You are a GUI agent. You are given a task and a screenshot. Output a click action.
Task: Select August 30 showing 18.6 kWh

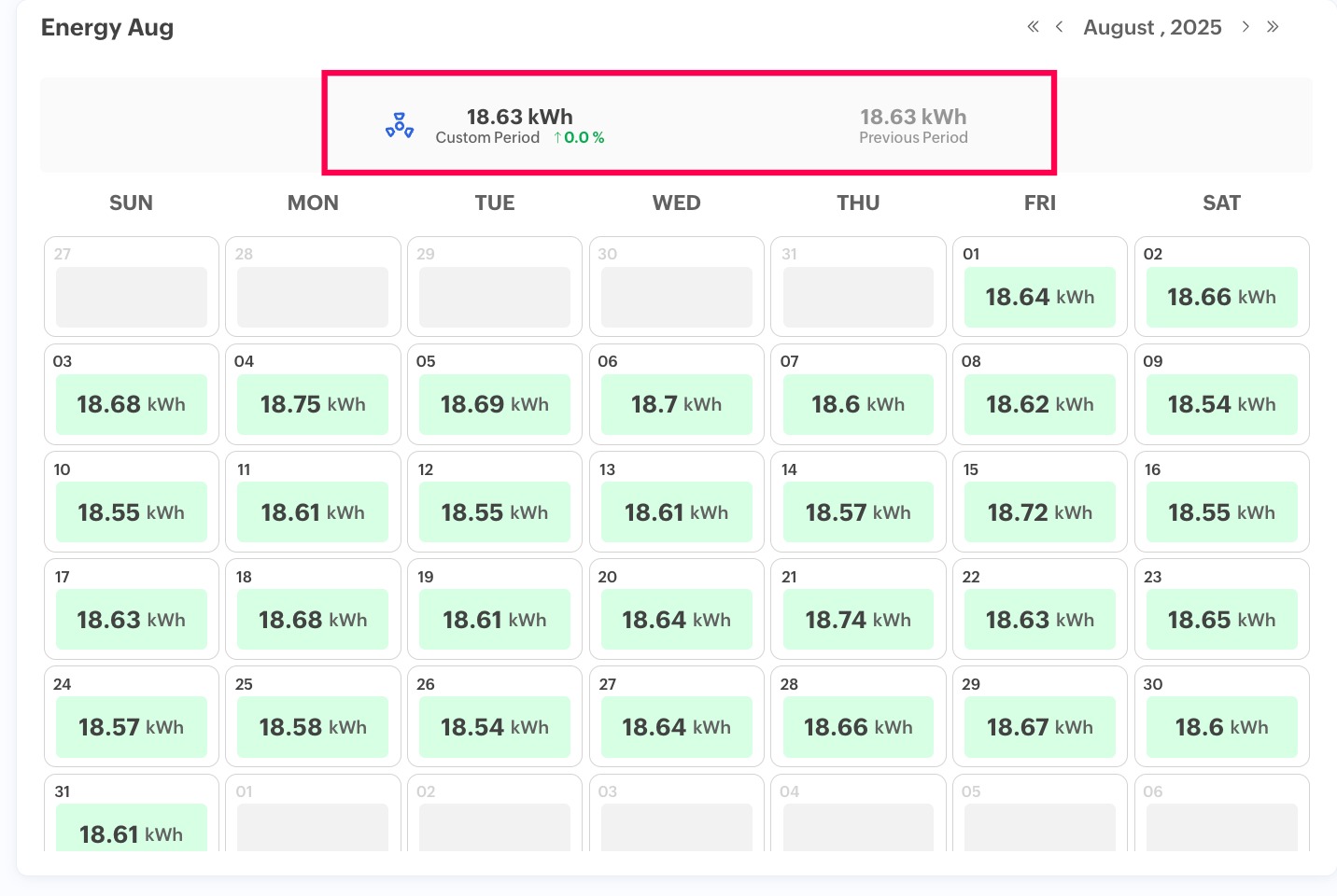pos(1221,727)
